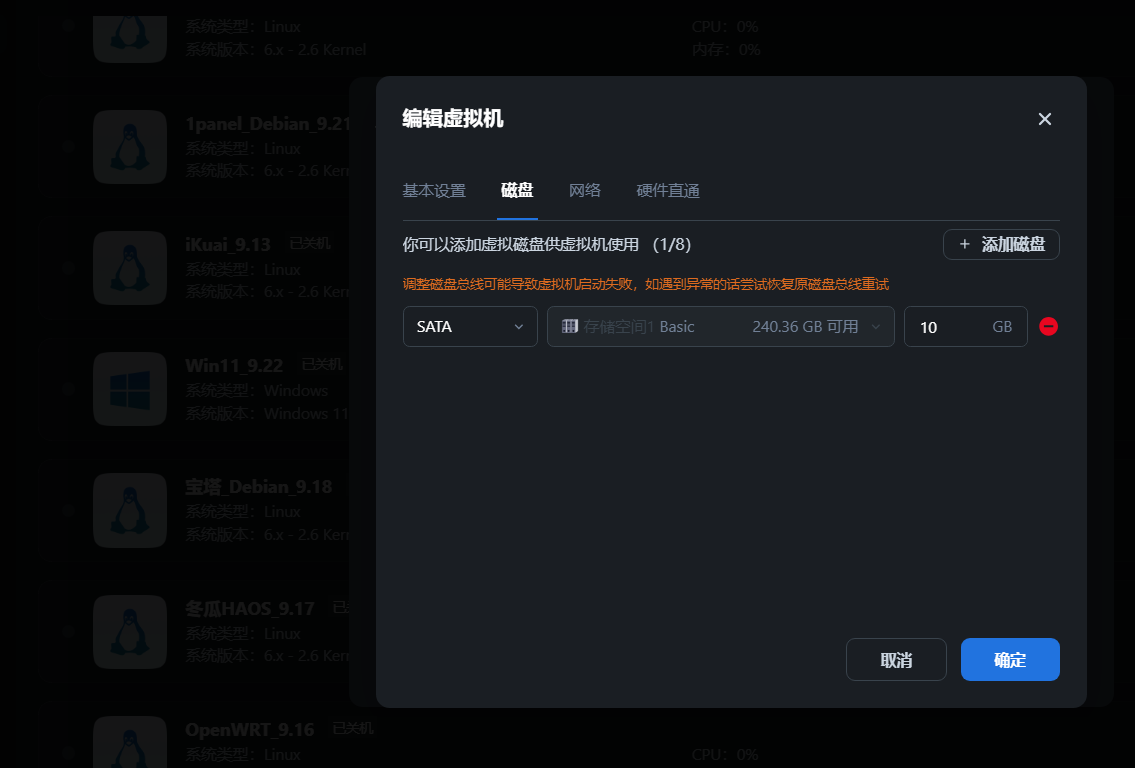The height and width of the screenshot is (768, 1135).
Task: Switch to the 网络 tab
Action: [x=584, y=190]
